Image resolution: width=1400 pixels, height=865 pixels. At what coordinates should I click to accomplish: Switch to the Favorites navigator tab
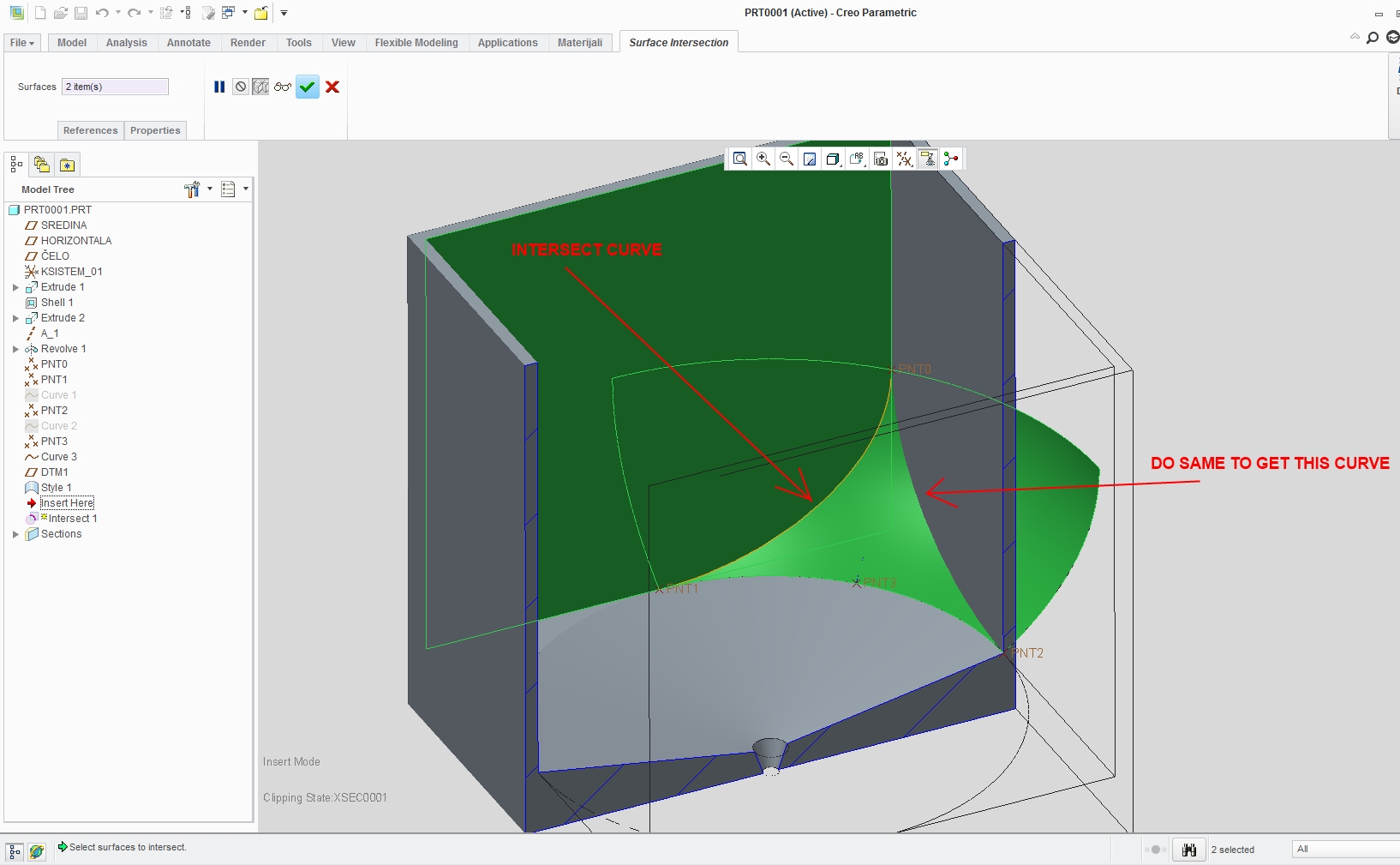click(68, 165)
